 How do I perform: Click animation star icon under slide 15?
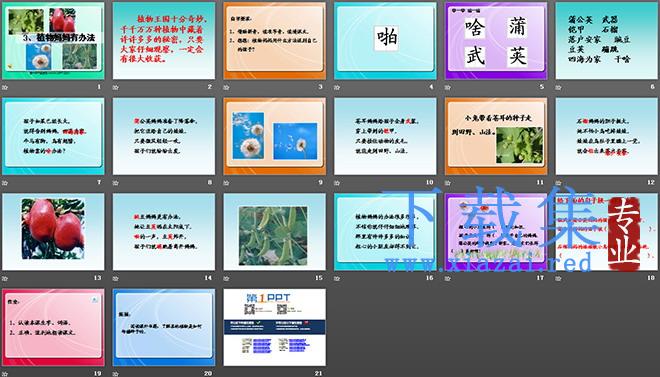[226, 279]
